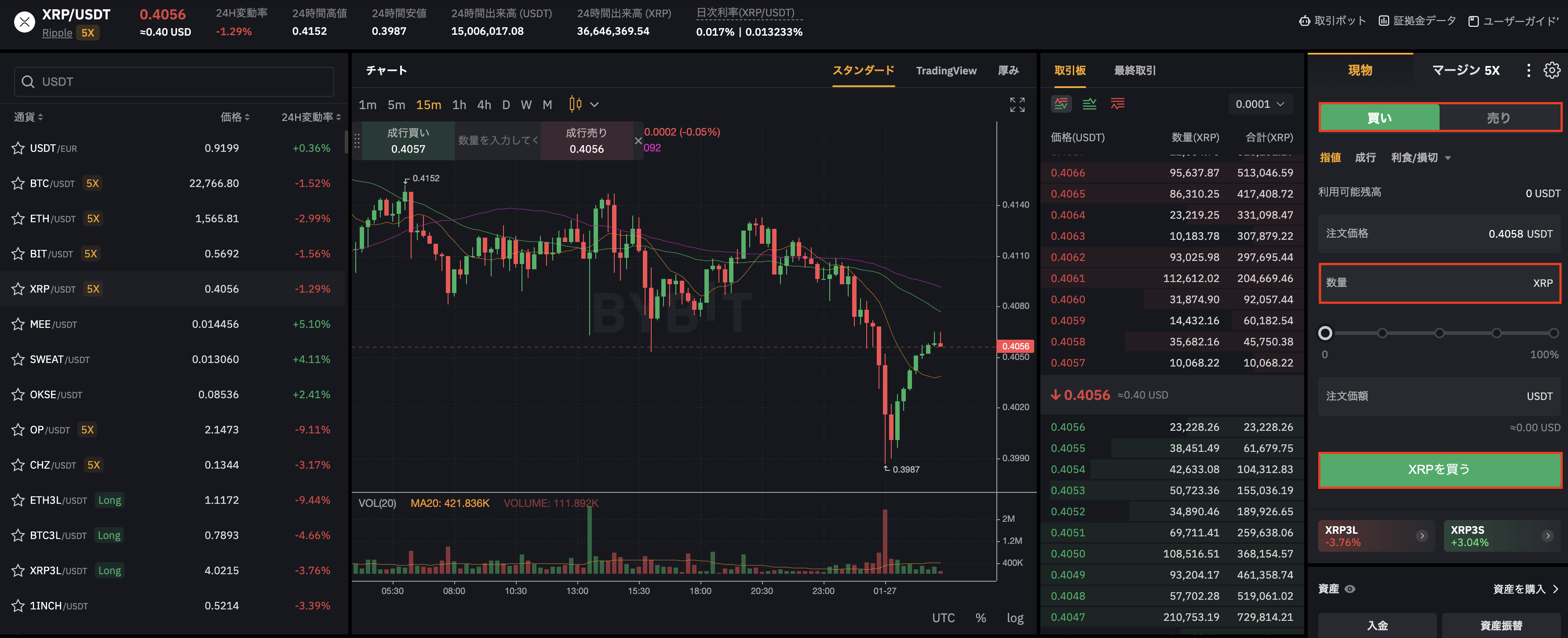Open the three-dot more options menu
Screen dimensions: 1568x638
pyautogui.click(x=1528, y=70)
